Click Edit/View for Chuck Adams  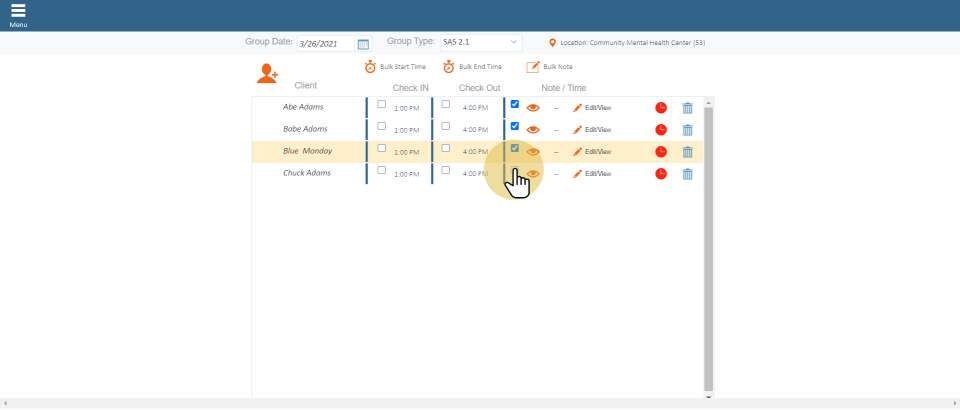[x=592, y=174]
